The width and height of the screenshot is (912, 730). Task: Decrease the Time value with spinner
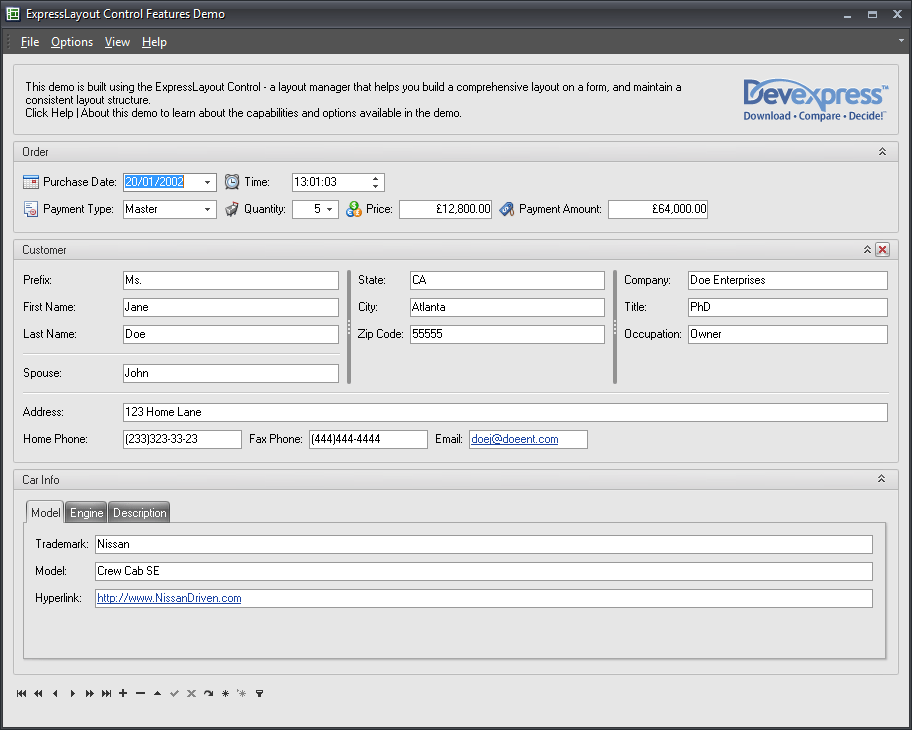point(376,187)
